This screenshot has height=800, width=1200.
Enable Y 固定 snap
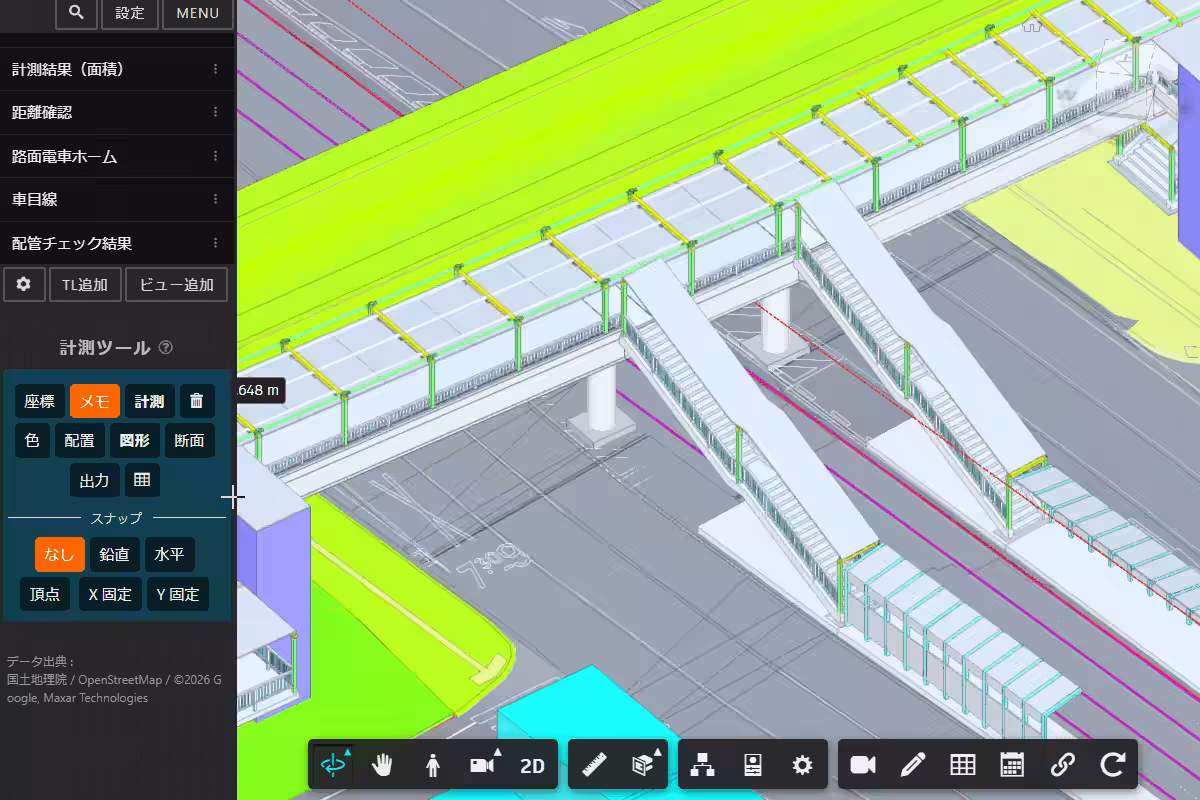[178, 594]
